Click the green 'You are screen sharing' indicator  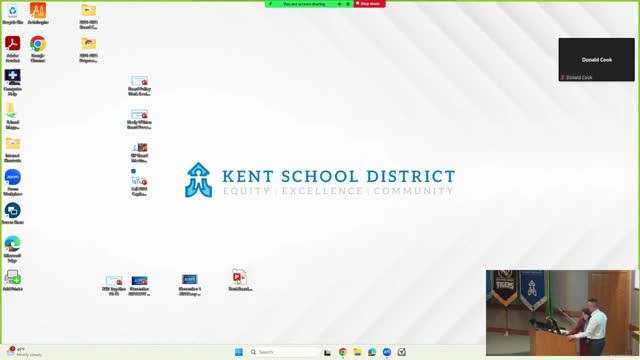point(304,4)
